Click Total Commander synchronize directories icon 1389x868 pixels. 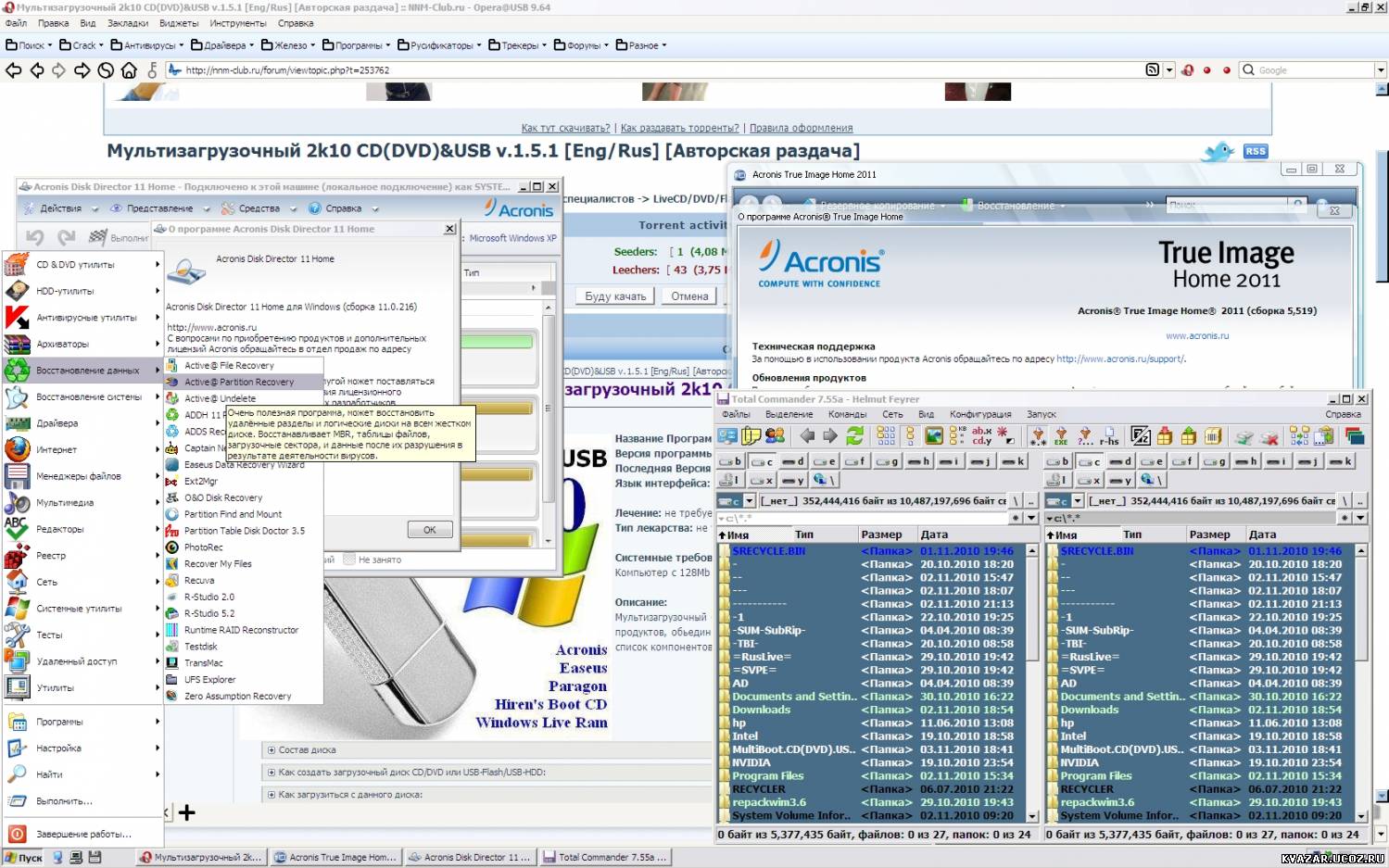pyautogui.click(x=1299, y=435)
